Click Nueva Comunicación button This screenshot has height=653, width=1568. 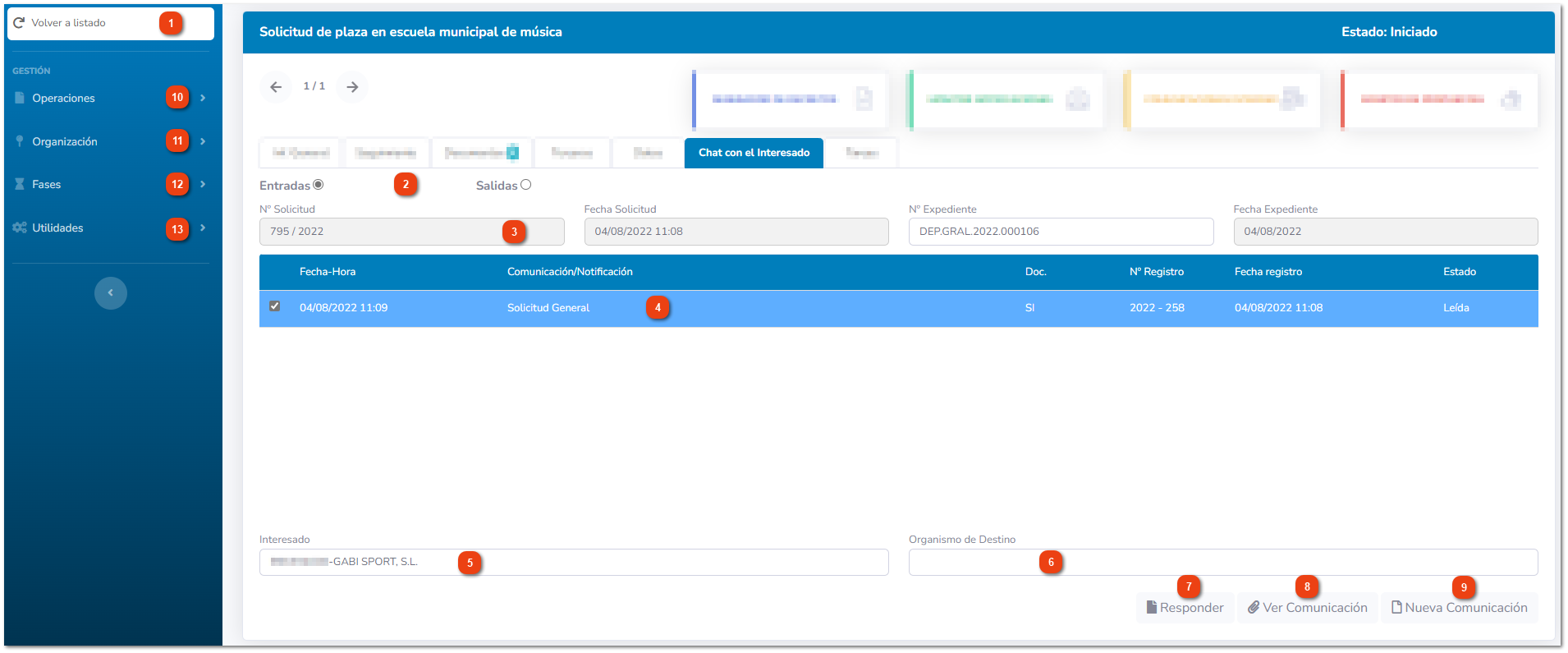click(x=1460, y=608)
